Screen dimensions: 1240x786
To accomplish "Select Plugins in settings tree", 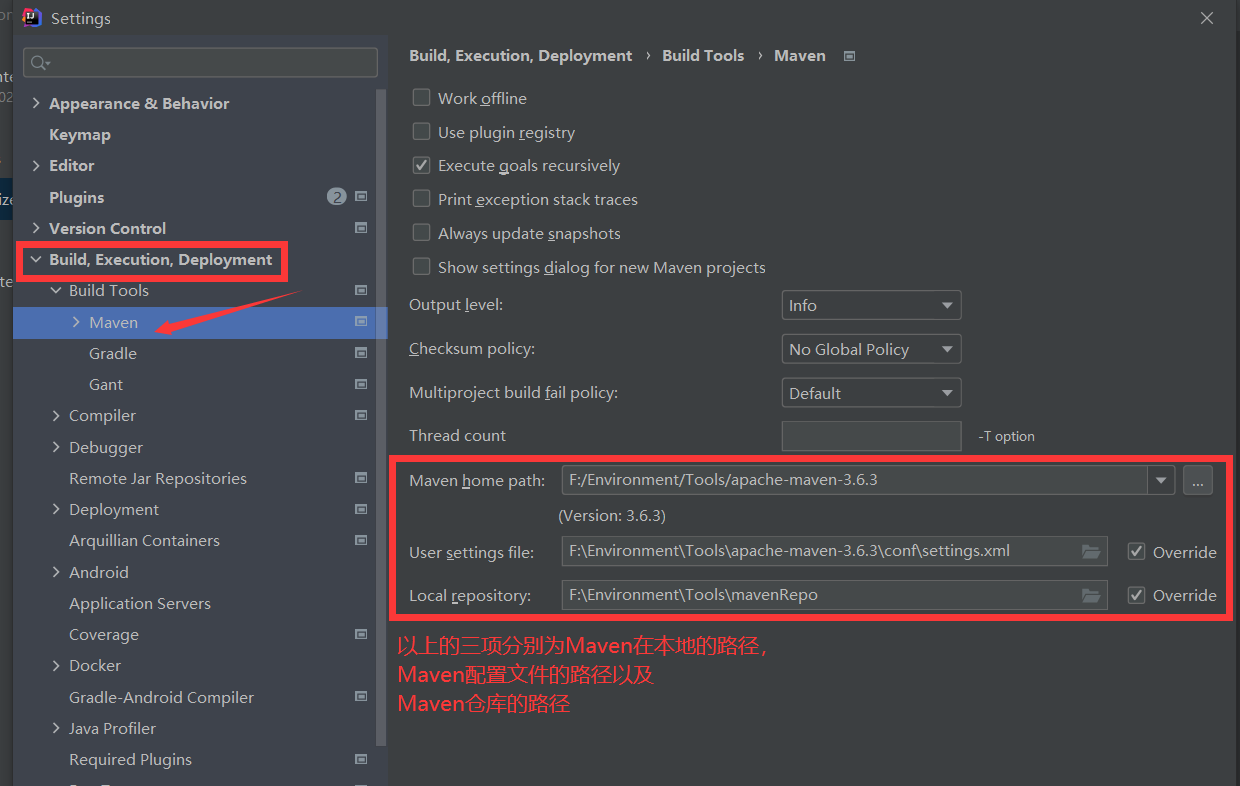I will [x=77, y=197].
